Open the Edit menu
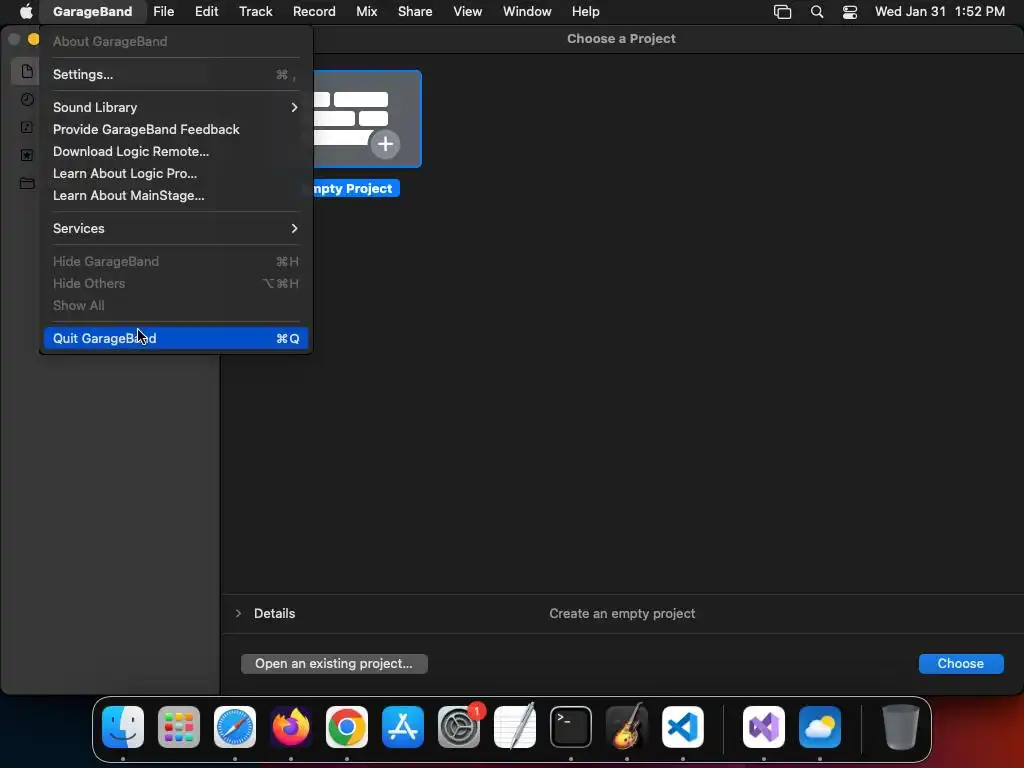 pyautogui.click(x=206, y=11)
